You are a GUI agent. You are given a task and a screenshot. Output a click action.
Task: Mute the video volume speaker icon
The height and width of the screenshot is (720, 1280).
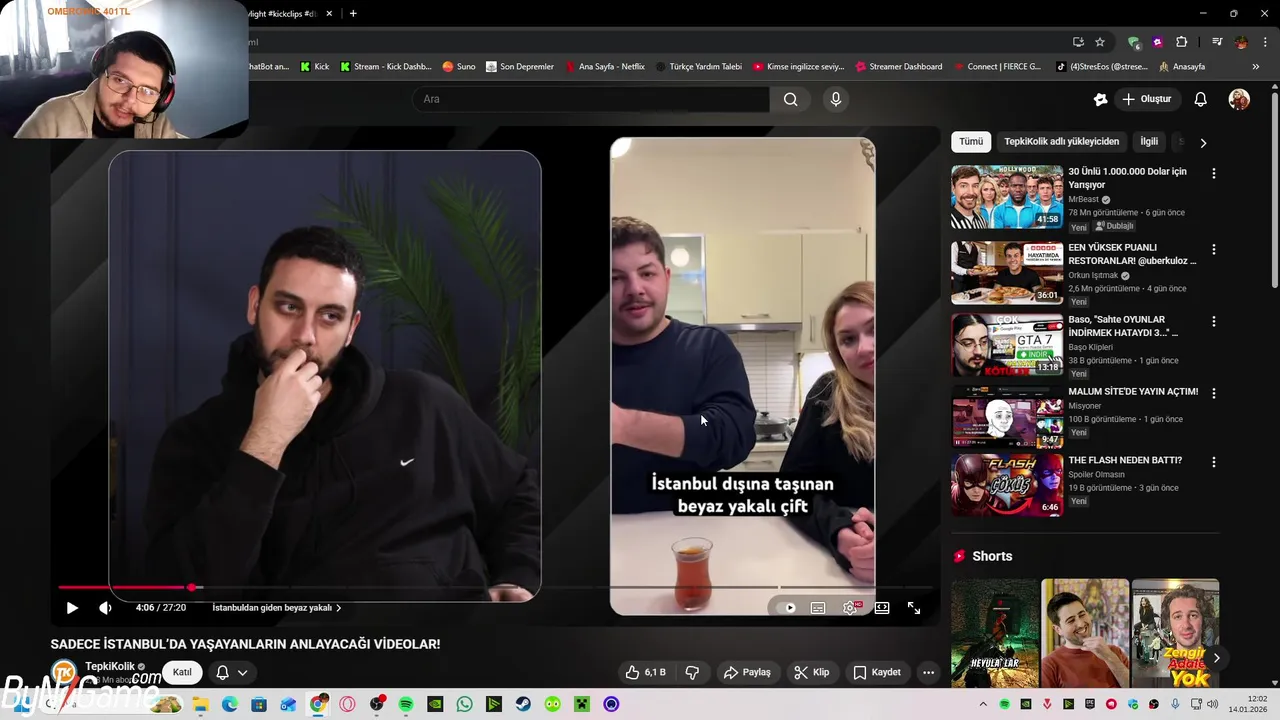105,608
